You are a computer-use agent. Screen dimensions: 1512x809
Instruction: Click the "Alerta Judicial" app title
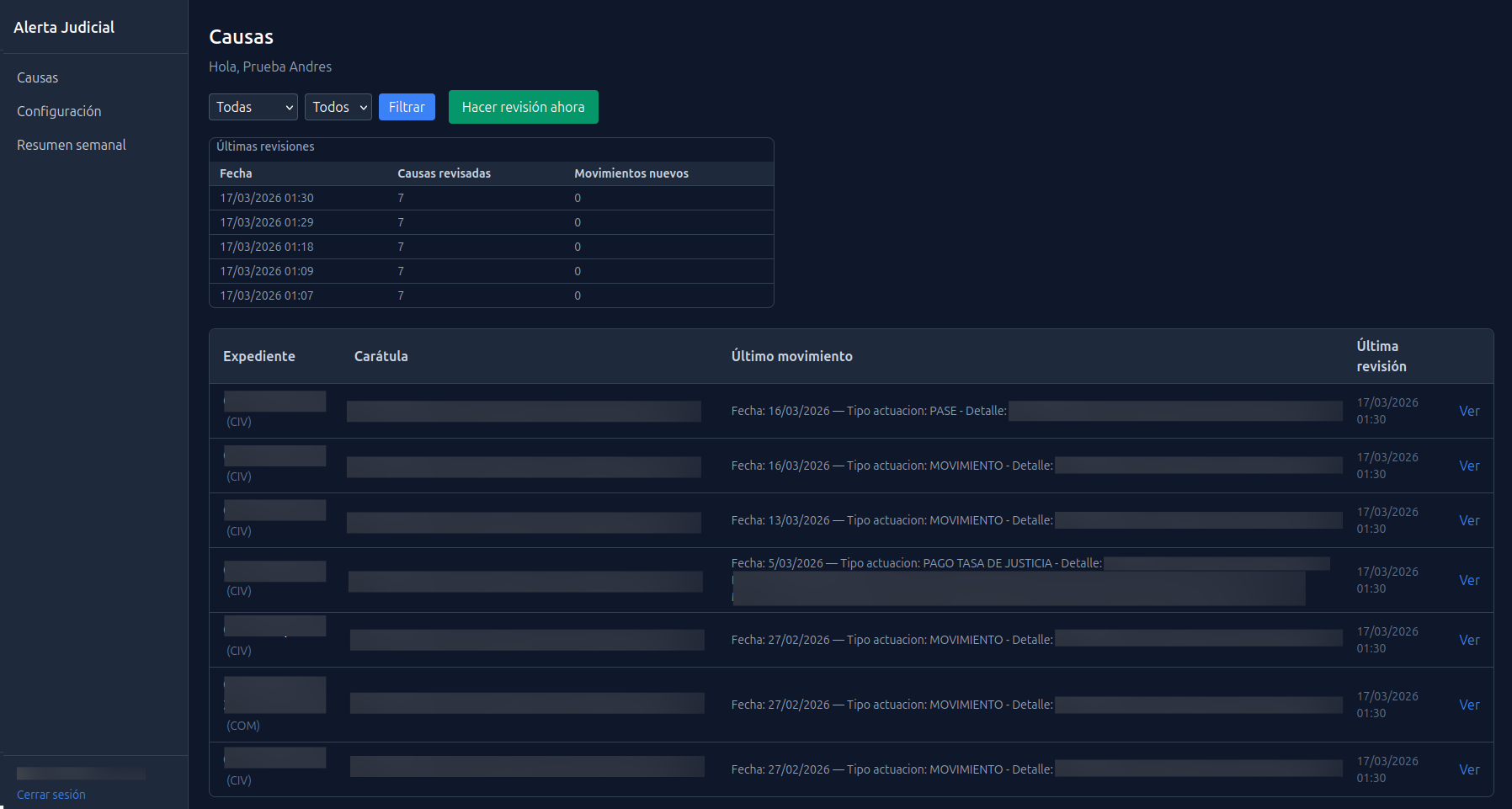tap(64, 27)
